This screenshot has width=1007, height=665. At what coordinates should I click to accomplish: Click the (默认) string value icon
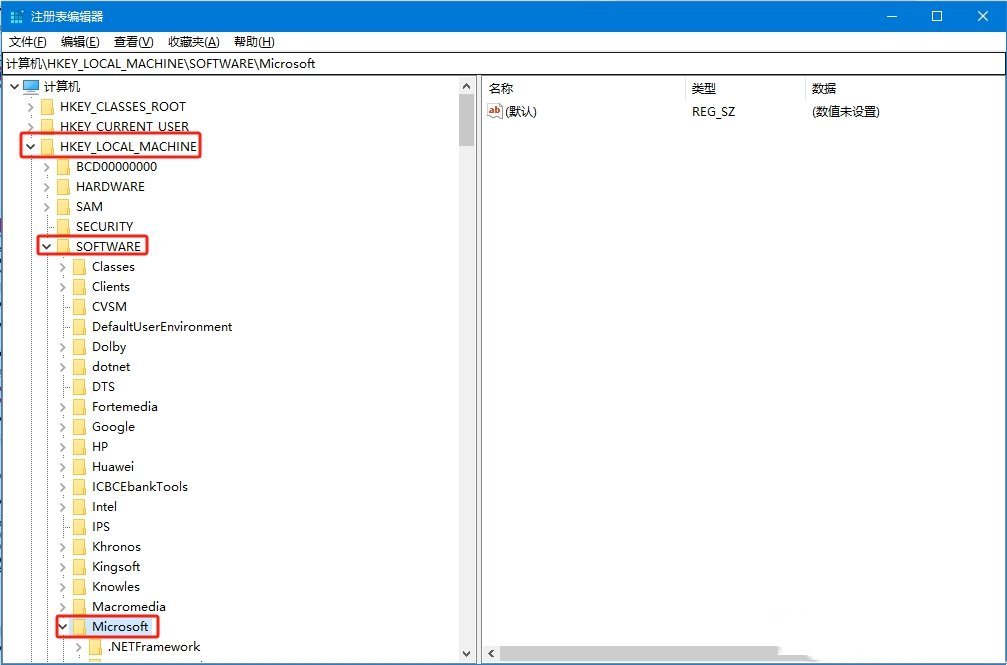tap(495, 111)
